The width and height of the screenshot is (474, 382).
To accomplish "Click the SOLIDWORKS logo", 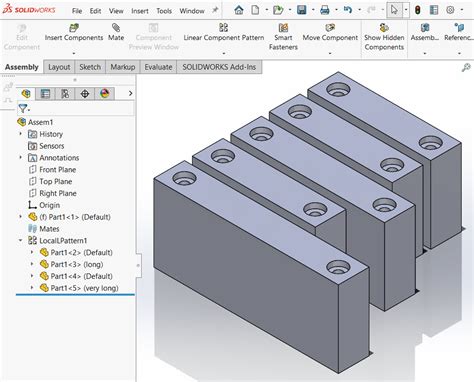I will click(29, 10).
